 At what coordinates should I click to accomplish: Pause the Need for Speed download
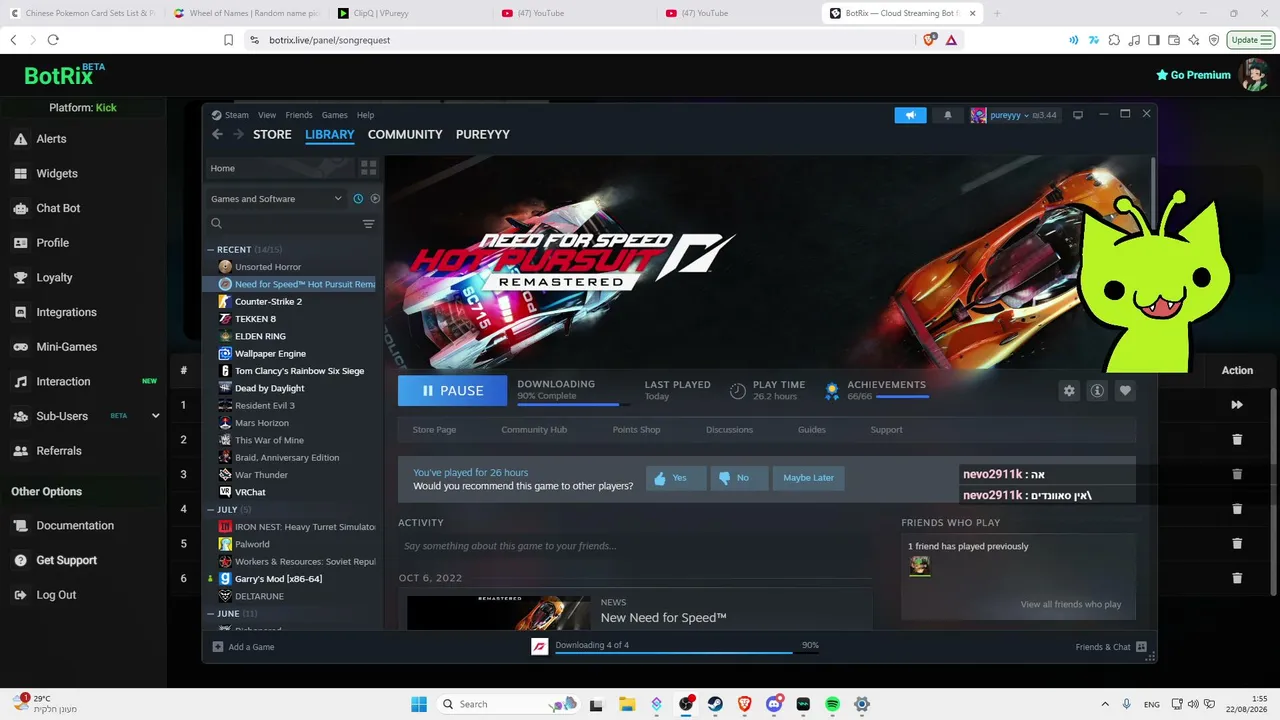[453, 391]
